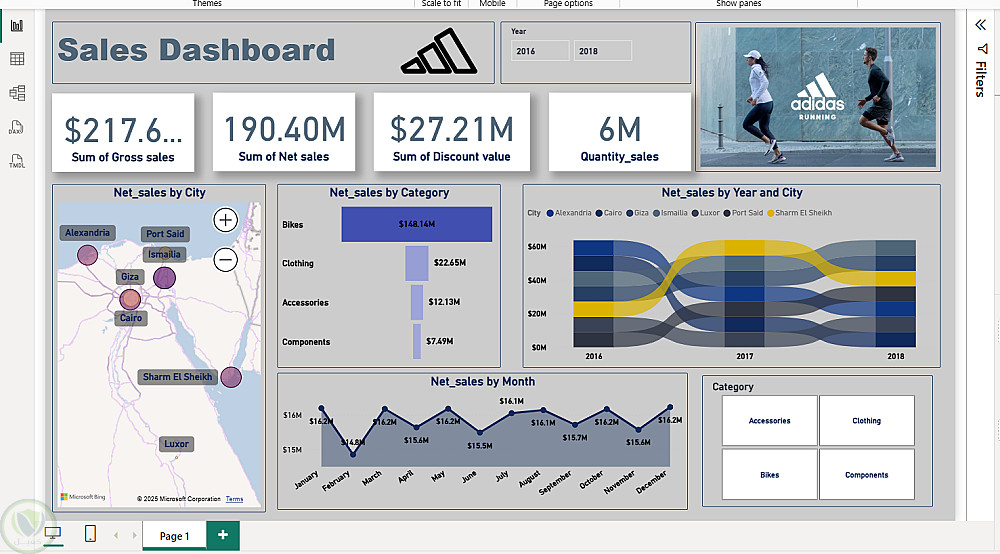
Task: Click Sharm El Sheikh map bubble
Action: pyautogui.click(x=231, y=377)
